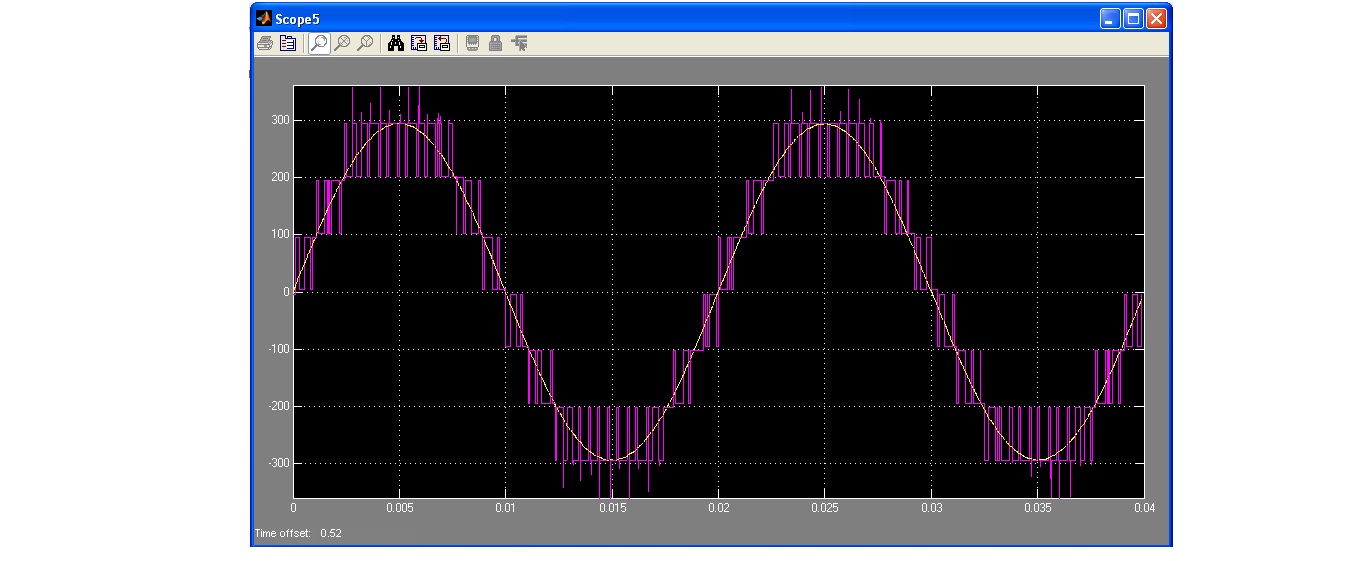
Task: Click the Autoscale binoculars icon
Action: click(x=396, y=43)
